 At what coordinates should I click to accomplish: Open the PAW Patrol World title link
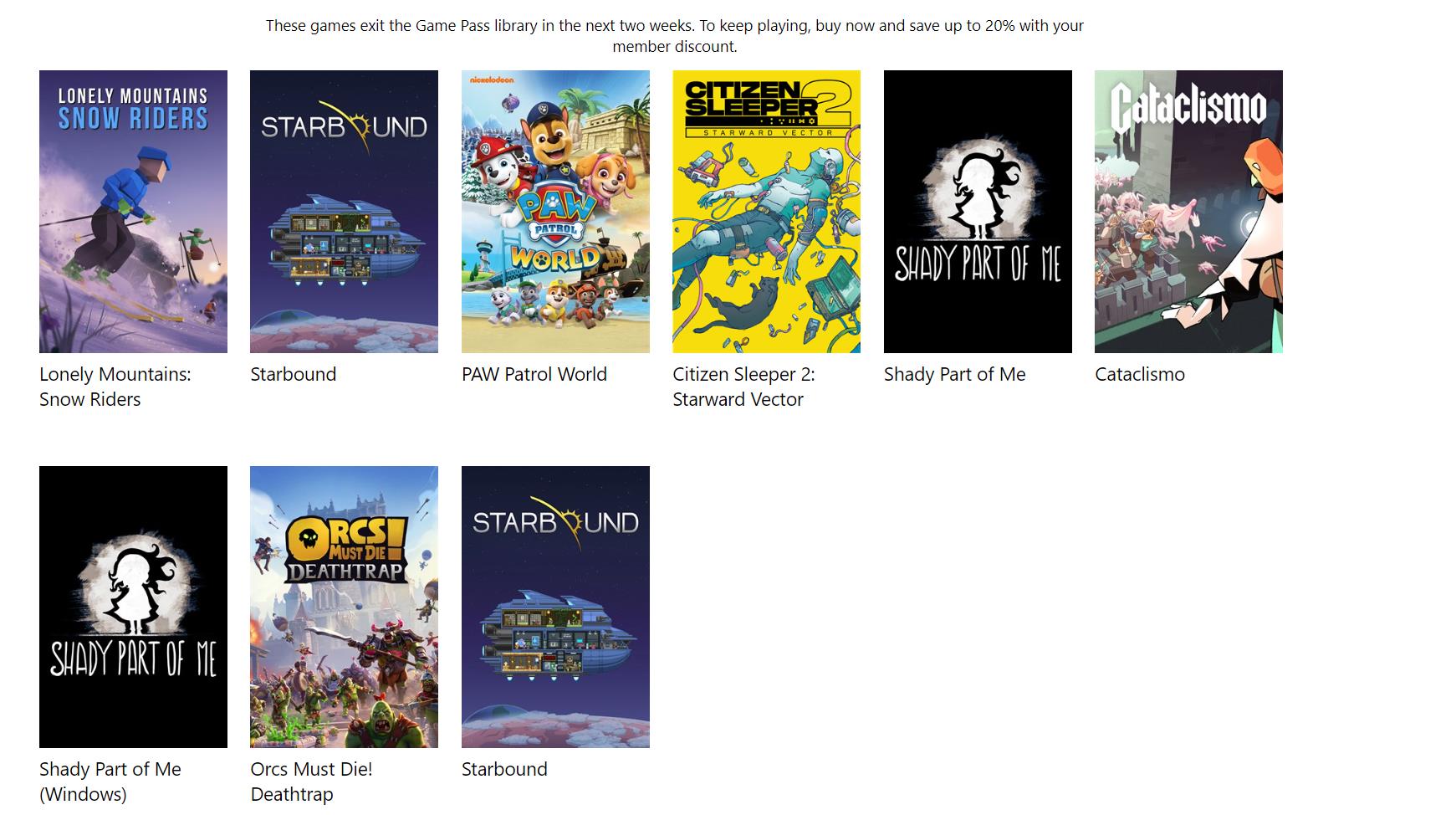click(534, 374)
